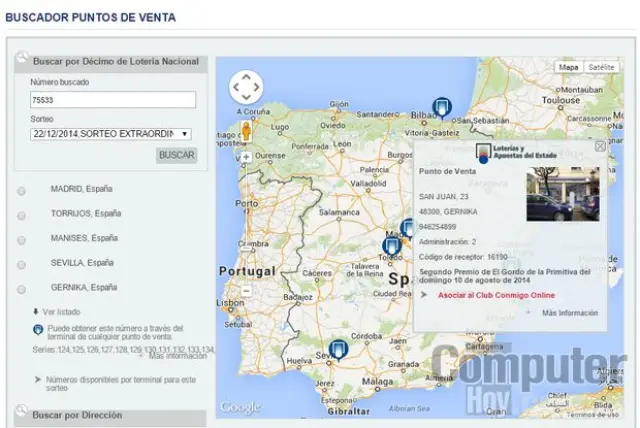
Task: Click the Toledo area map marker
Action: pos(391,245)
